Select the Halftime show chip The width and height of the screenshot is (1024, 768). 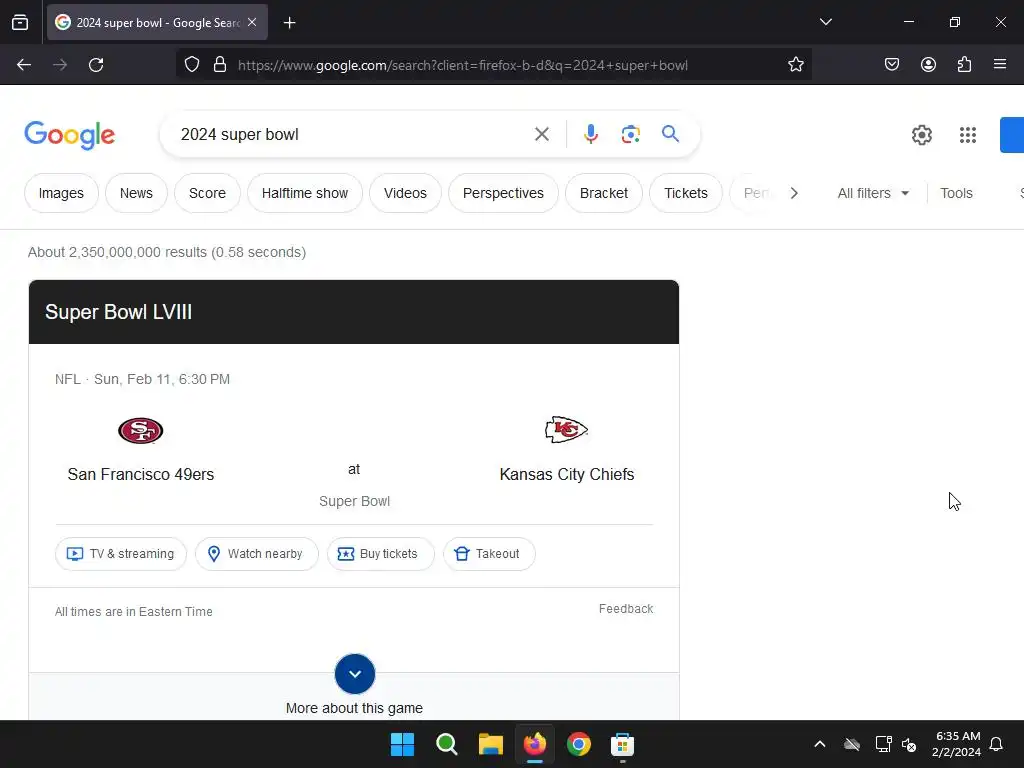pos(305,193)
